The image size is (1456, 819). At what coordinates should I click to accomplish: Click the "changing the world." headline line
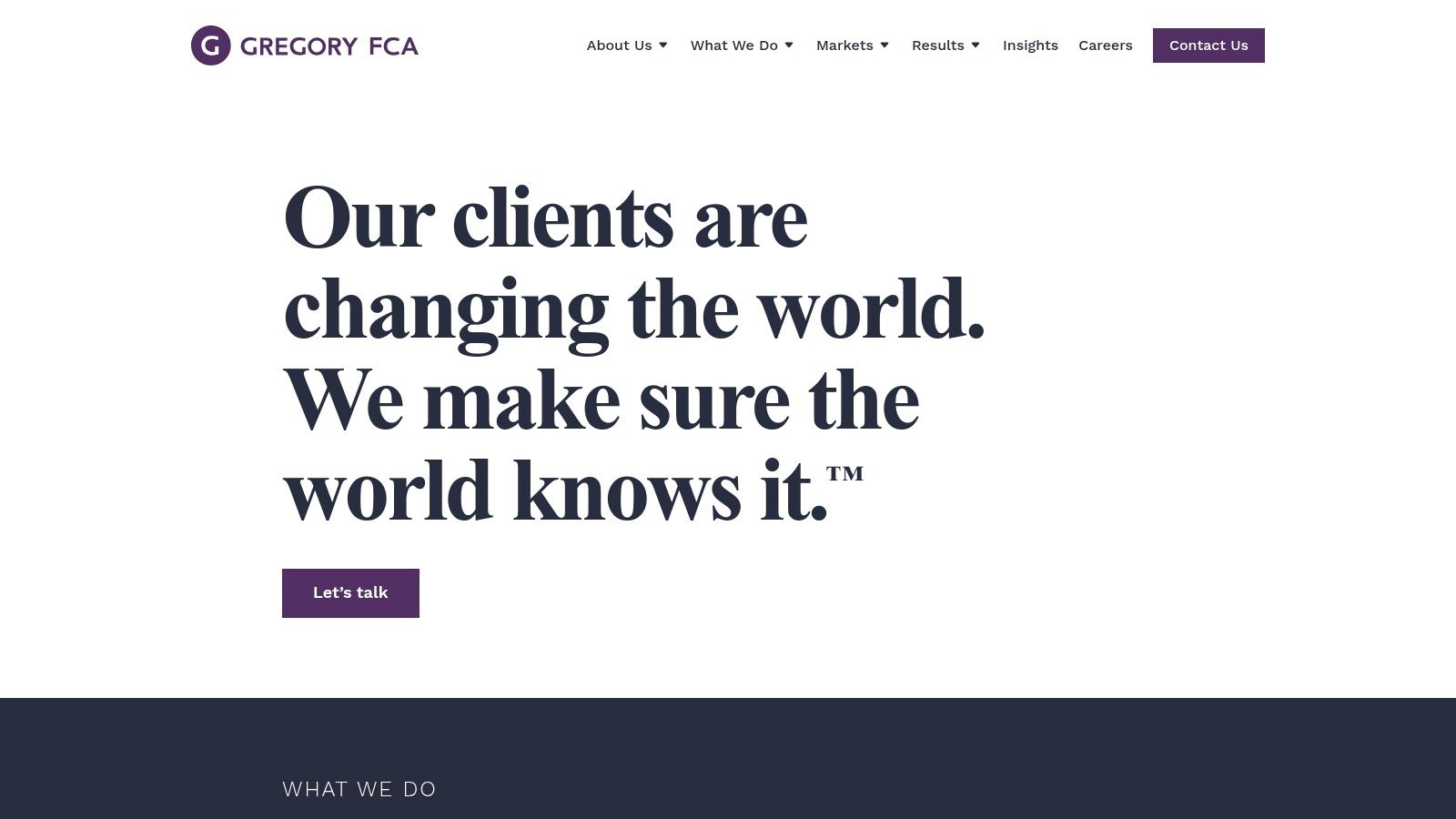(634, 311)
